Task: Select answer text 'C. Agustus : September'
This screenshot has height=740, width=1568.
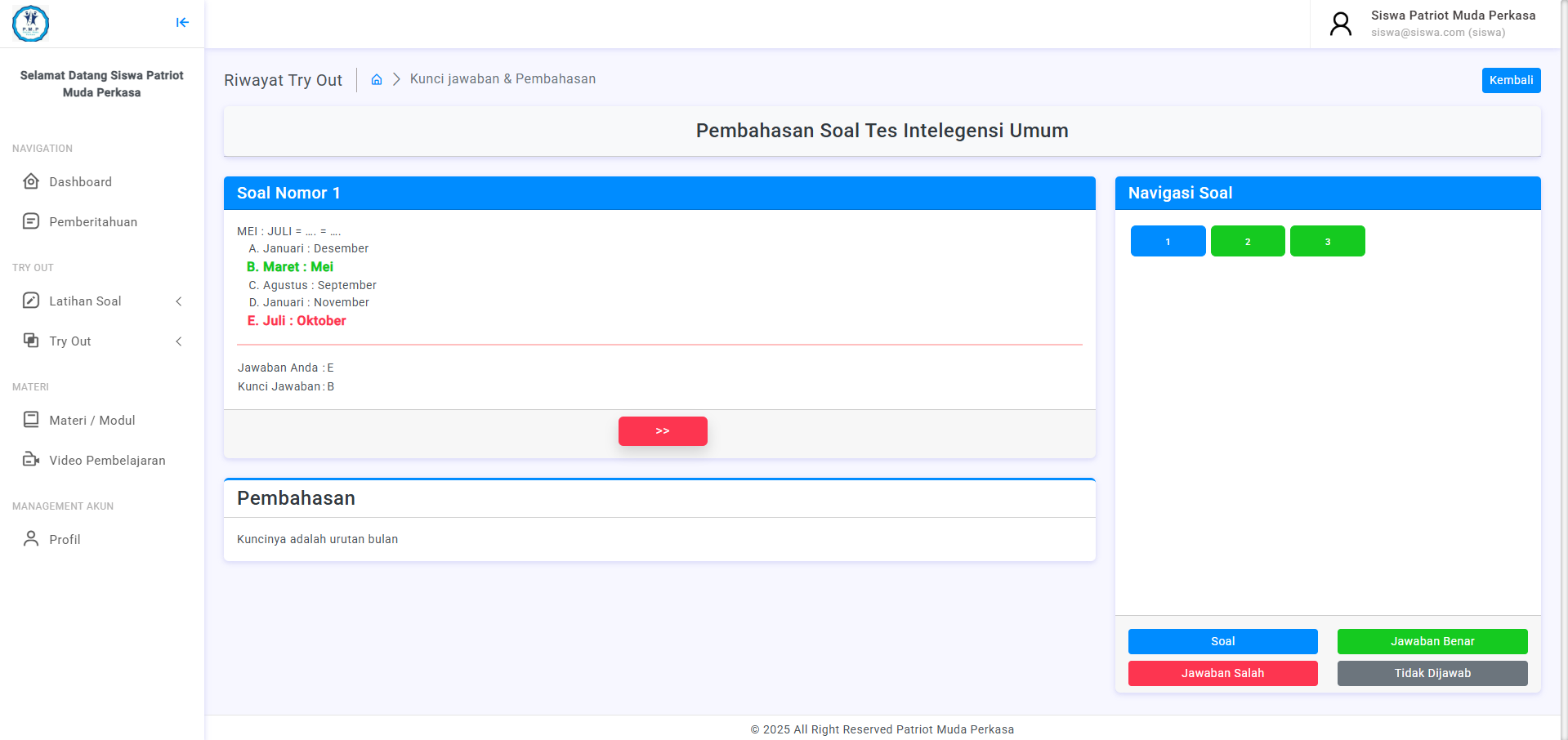Action: point(312,285)
